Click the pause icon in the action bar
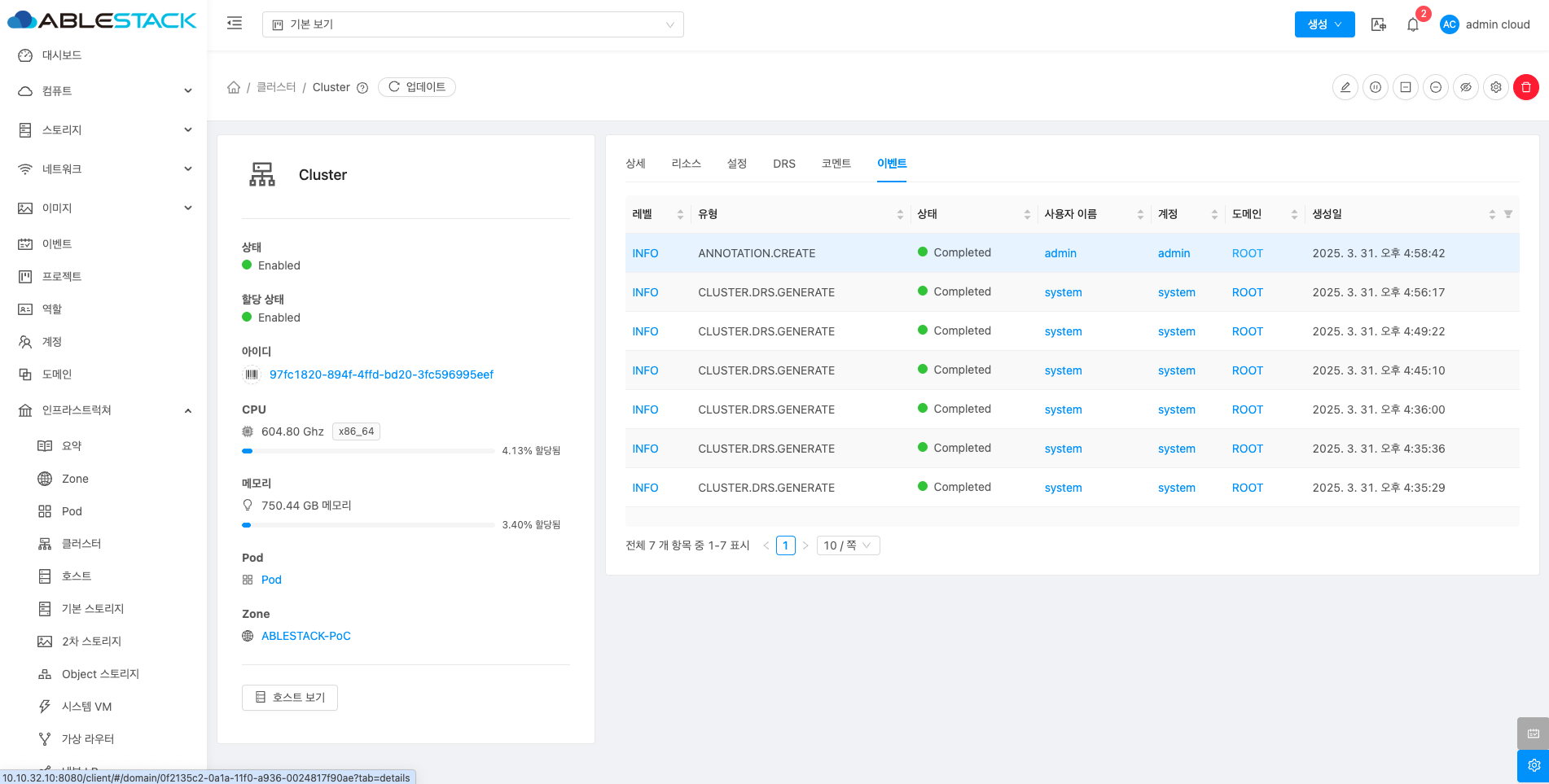 [x=1376, y=87]
